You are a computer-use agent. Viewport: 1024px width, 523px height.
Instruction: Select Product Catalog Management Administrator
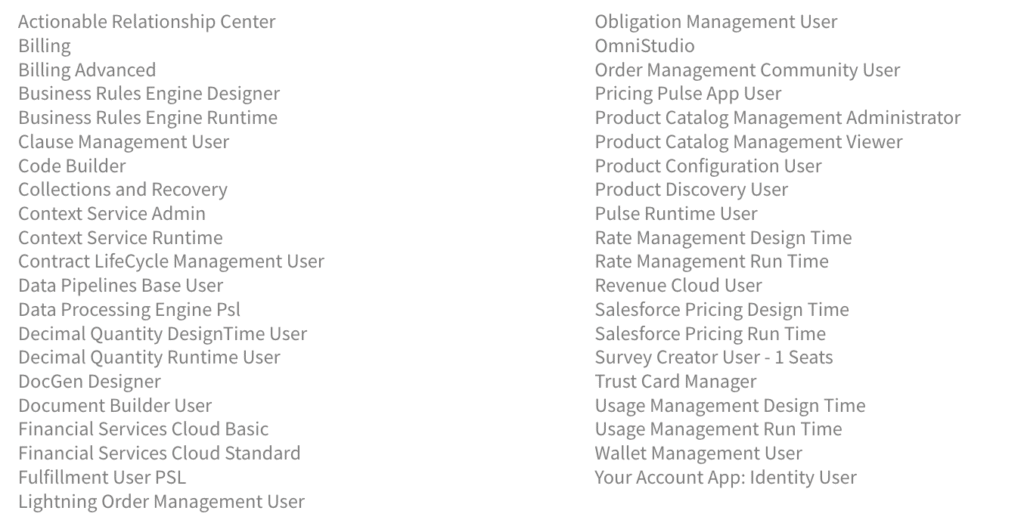tap(777, 118)
